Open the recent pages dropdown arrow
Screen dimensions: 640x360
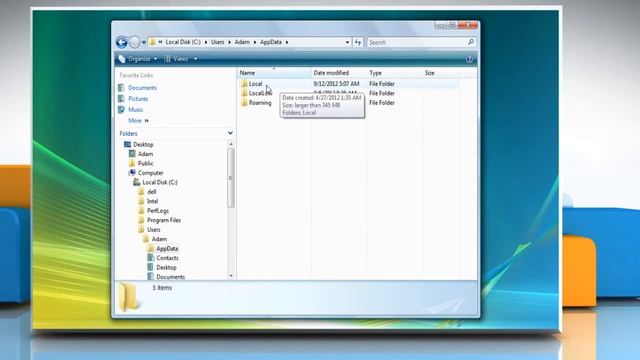[x=144, y=42]
